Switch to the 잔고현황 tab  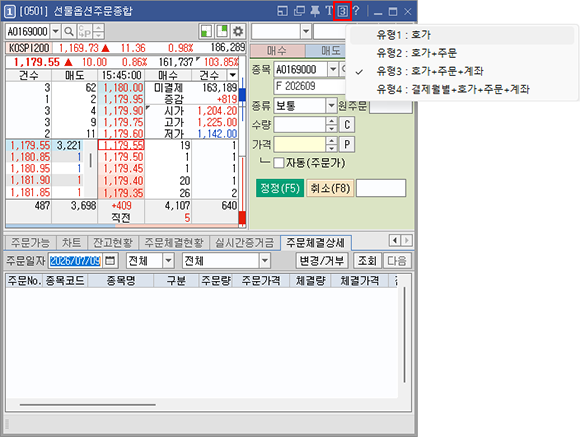click(113, 243)
